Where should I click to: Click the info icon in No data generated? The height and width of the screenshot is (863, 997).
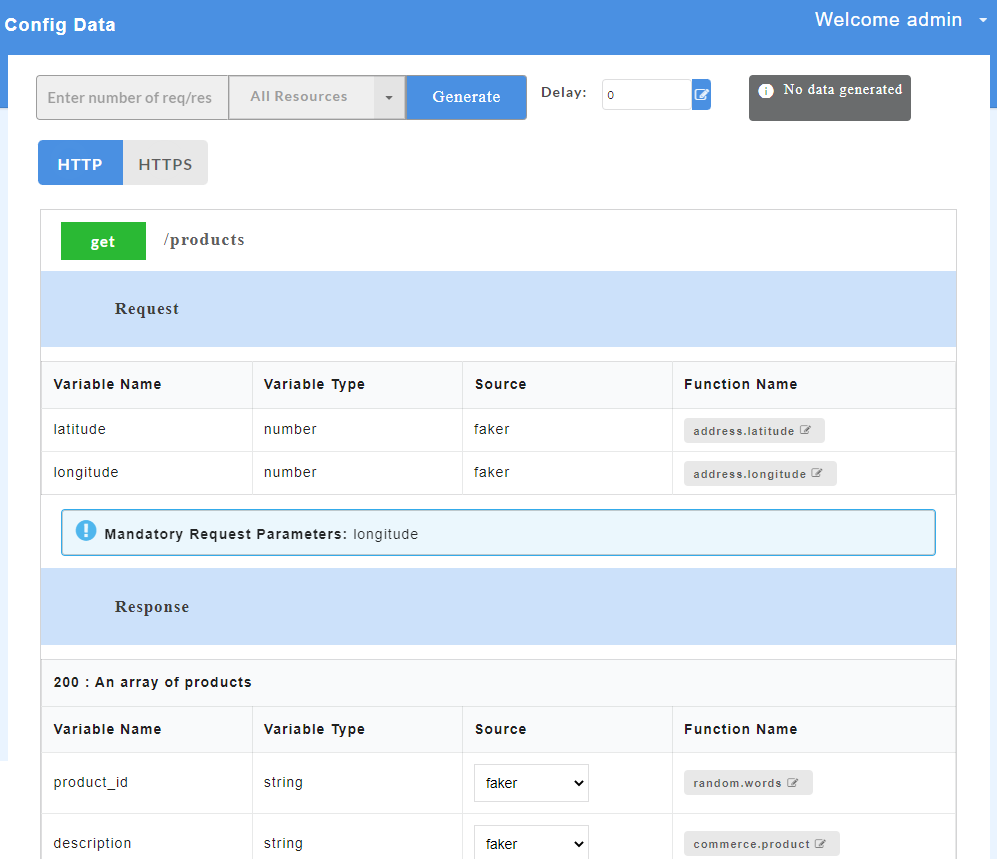click(x=766, y=91)
